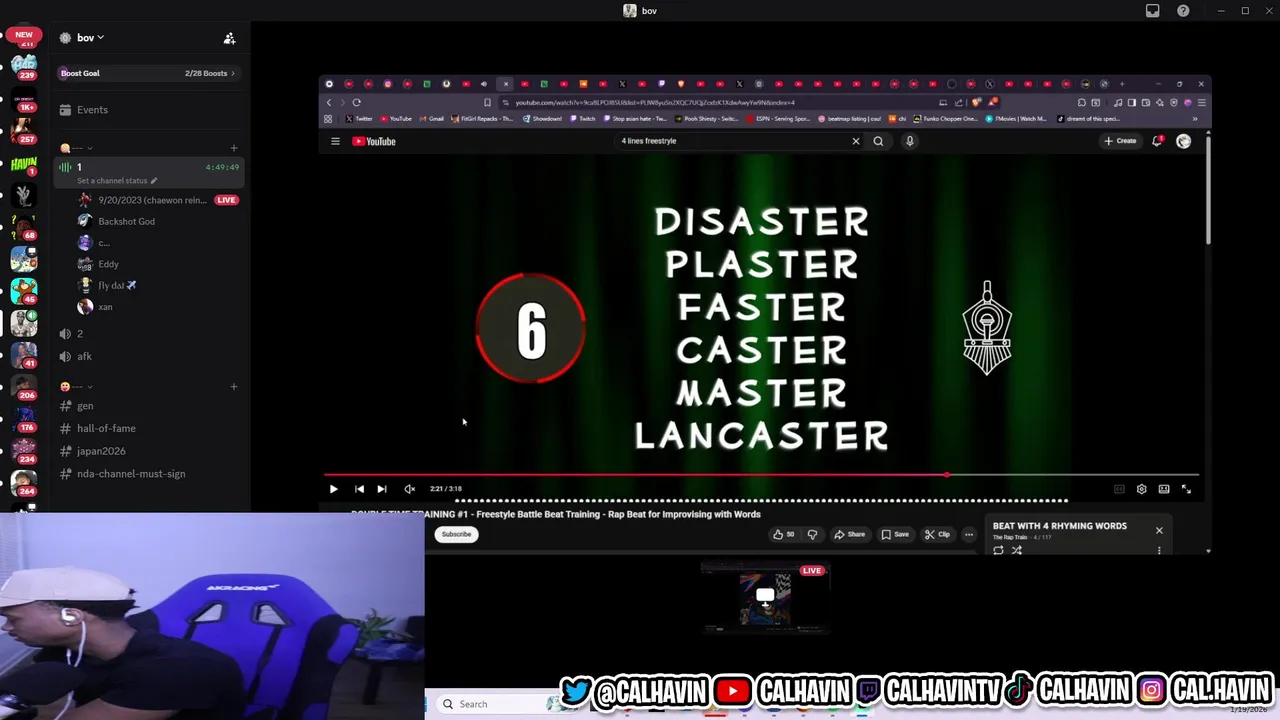Watch the LIVE stream of 9/20/2023 user

[x=227, y=200]
